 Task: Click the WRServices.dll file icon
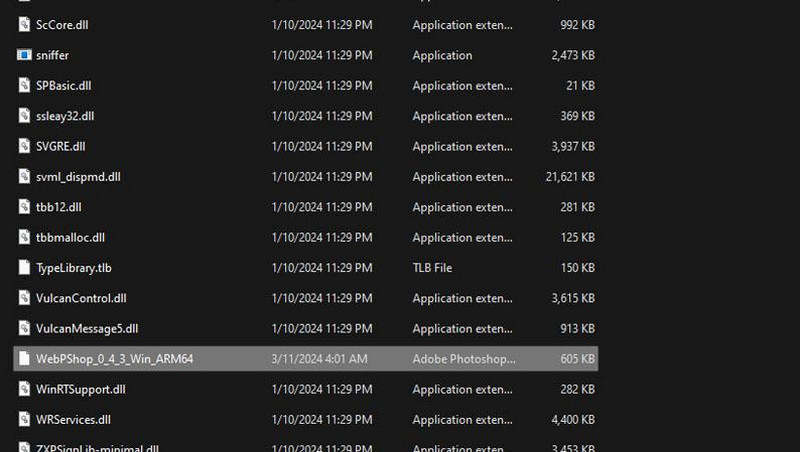[25, 419]
